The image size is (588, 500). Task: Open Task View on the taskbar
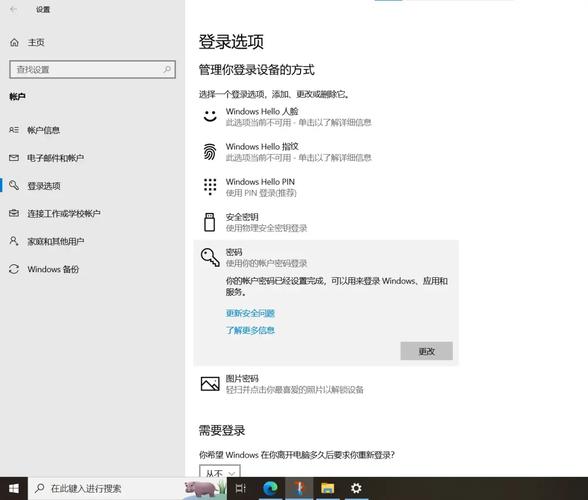pyautogui.click(x=240, y=488)
